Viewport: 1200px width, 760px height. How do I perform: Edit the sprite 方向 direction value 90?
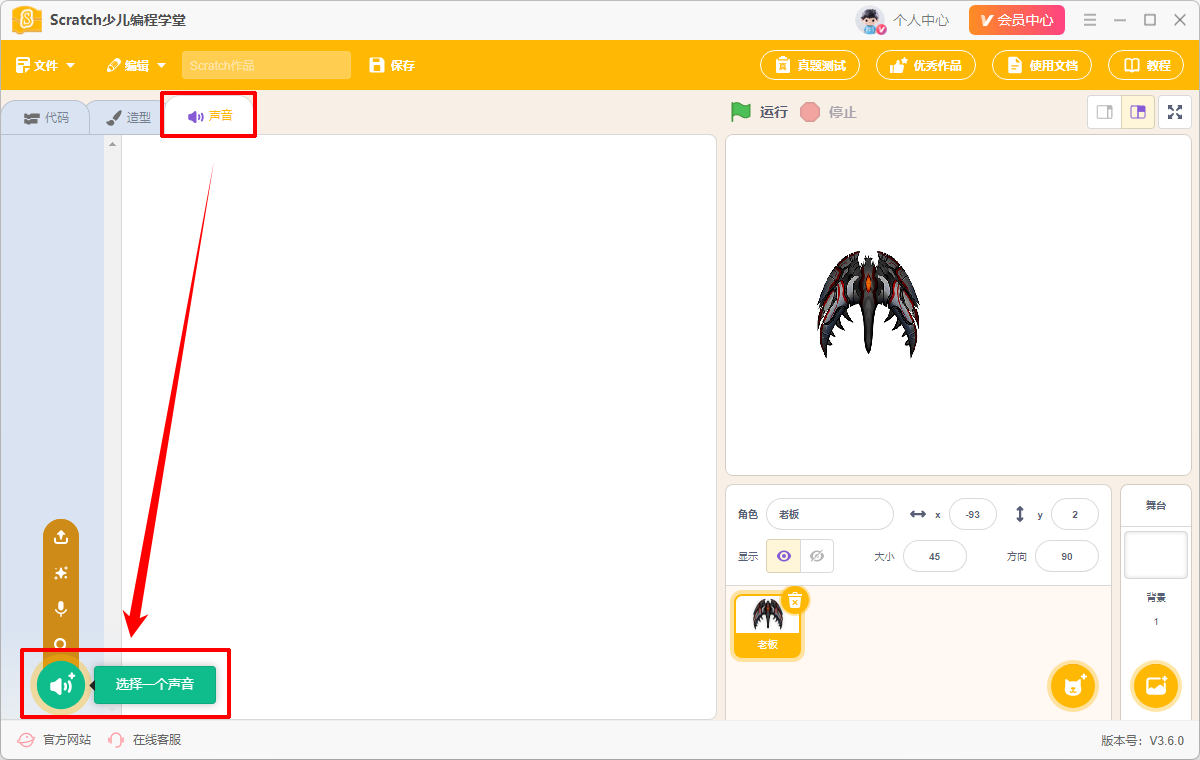point(1067,556)
